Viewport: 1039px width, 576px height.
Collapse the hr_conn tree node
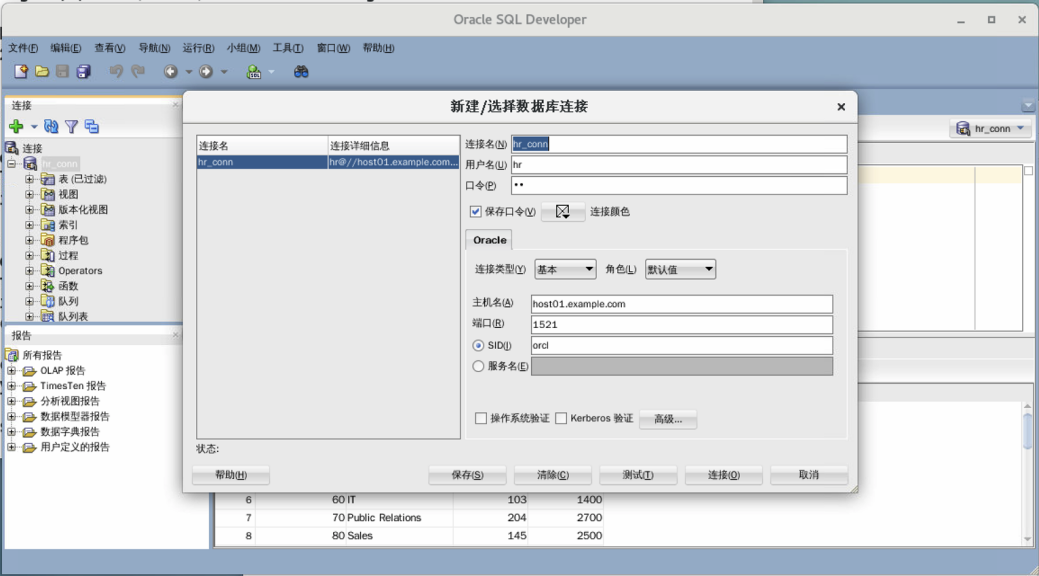click(x=11, y=164)
